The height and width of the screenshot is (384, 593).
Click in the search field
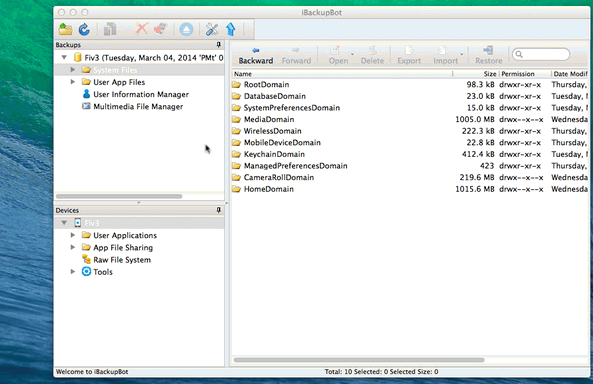[x=541, y=54]
